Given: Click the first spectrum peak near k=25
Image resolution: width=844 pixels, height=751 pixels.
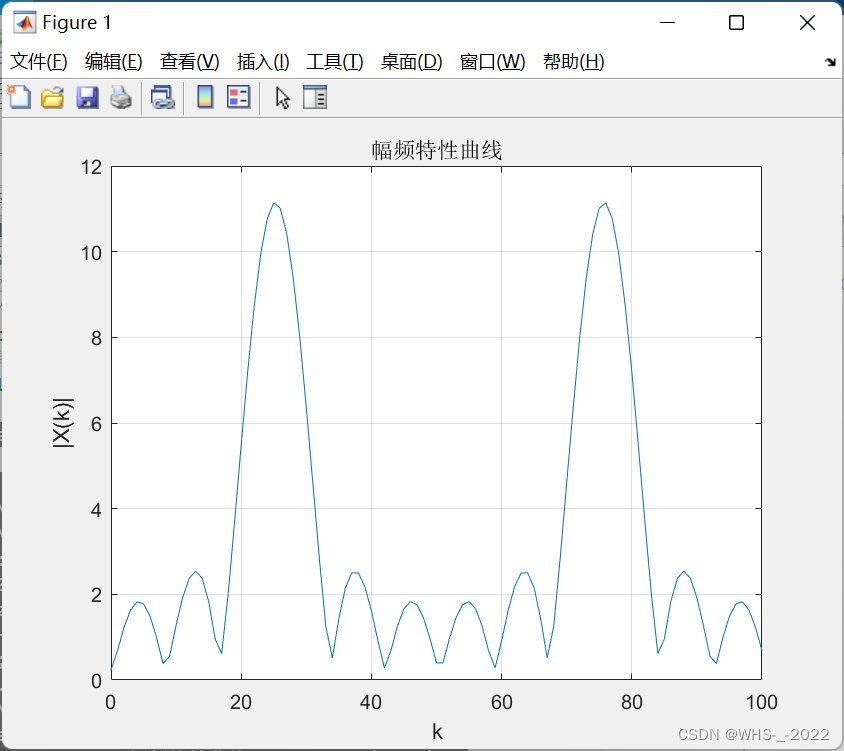Looking at the screenshot, I should point(274,203).
